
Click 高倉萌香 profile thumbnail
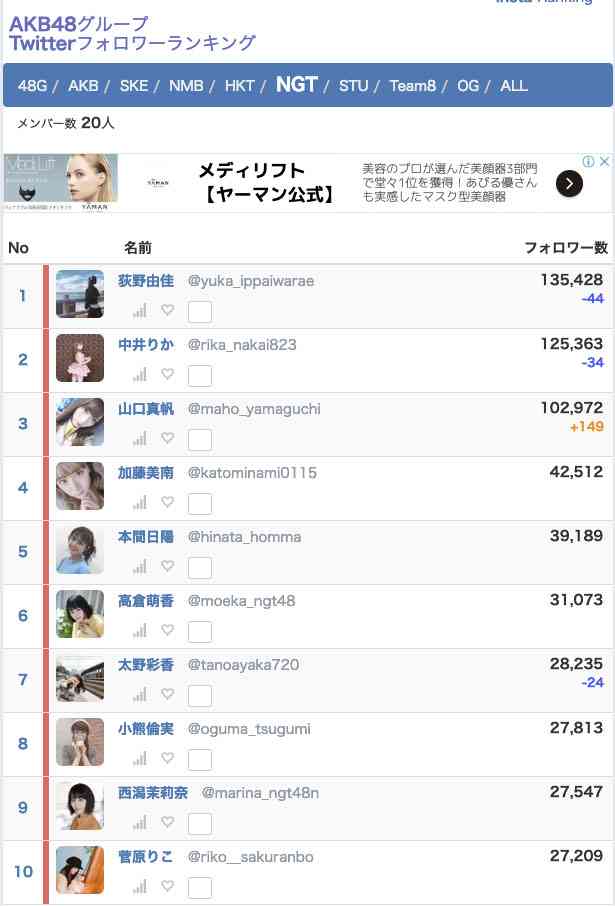pos(80,614)
